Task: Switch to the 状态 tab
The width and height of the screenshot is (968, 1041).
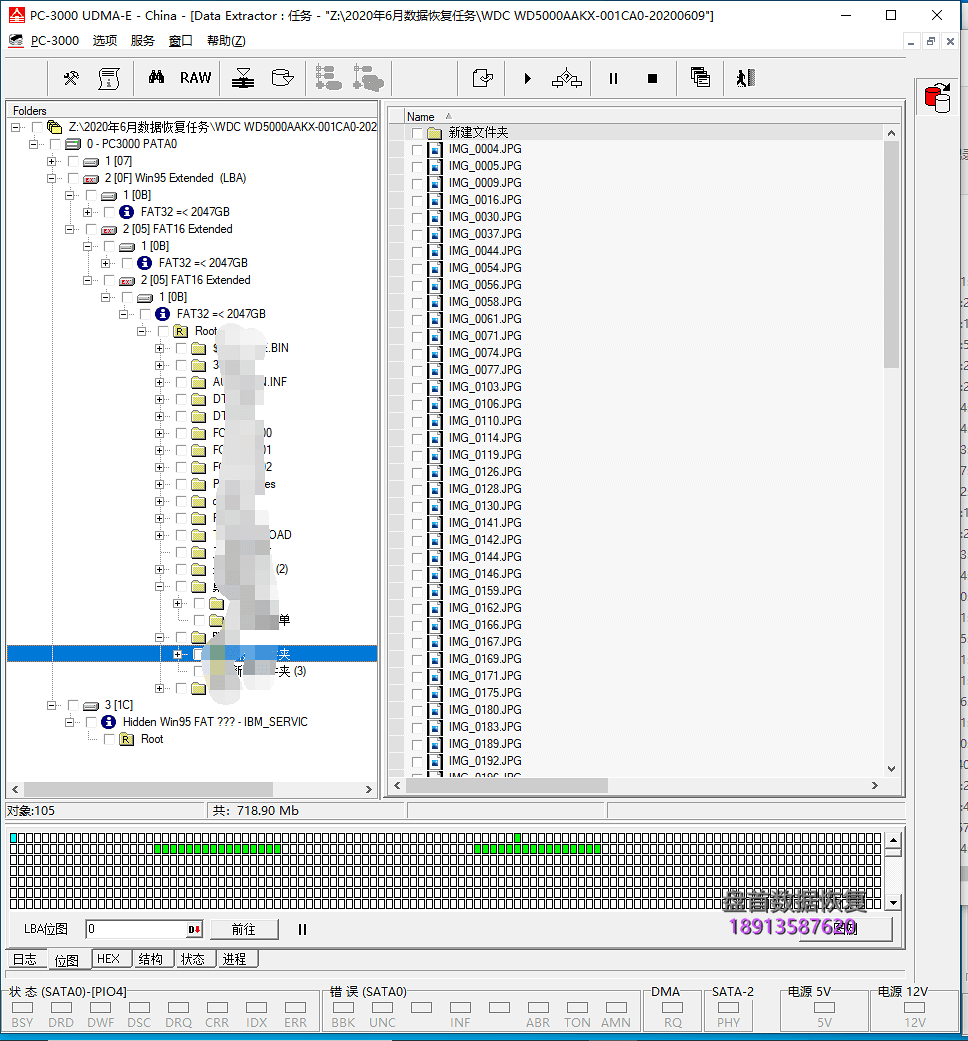Action: (193, 959)
